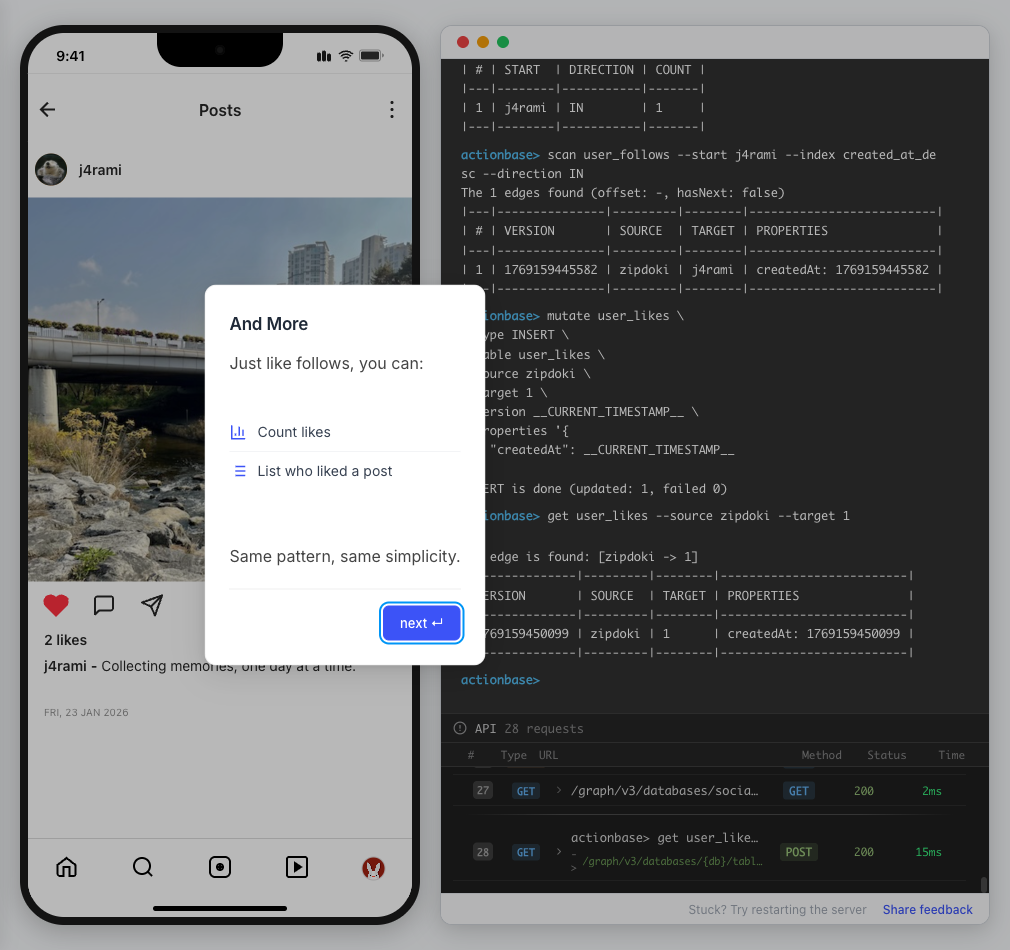Click the empty actionbase terminal prompt
Screen dimensions: 1010x950
point(600,680)
